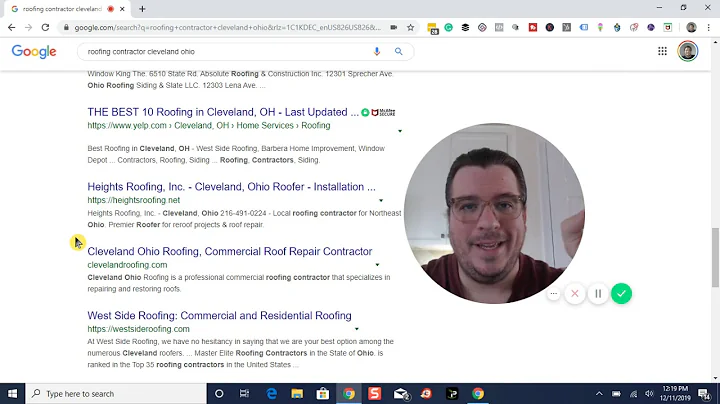
Task: Close the roofing contractor cleveland tab
Action: coord(122,9)
